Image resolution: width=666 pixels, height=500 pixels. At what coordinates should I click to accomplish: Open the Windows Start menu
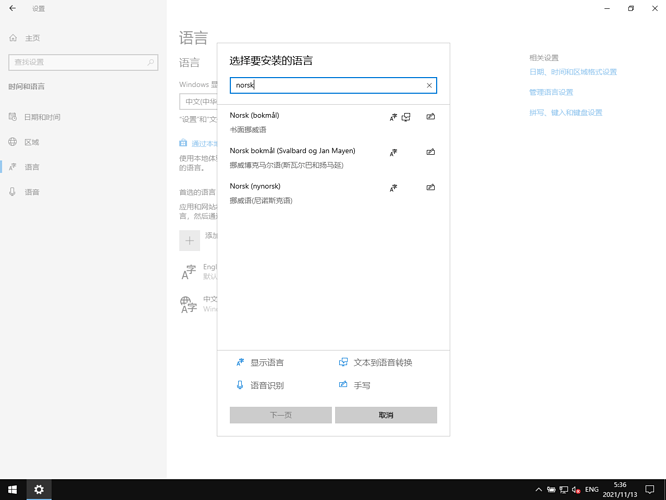pyautogui.click(x=12, y=490)
